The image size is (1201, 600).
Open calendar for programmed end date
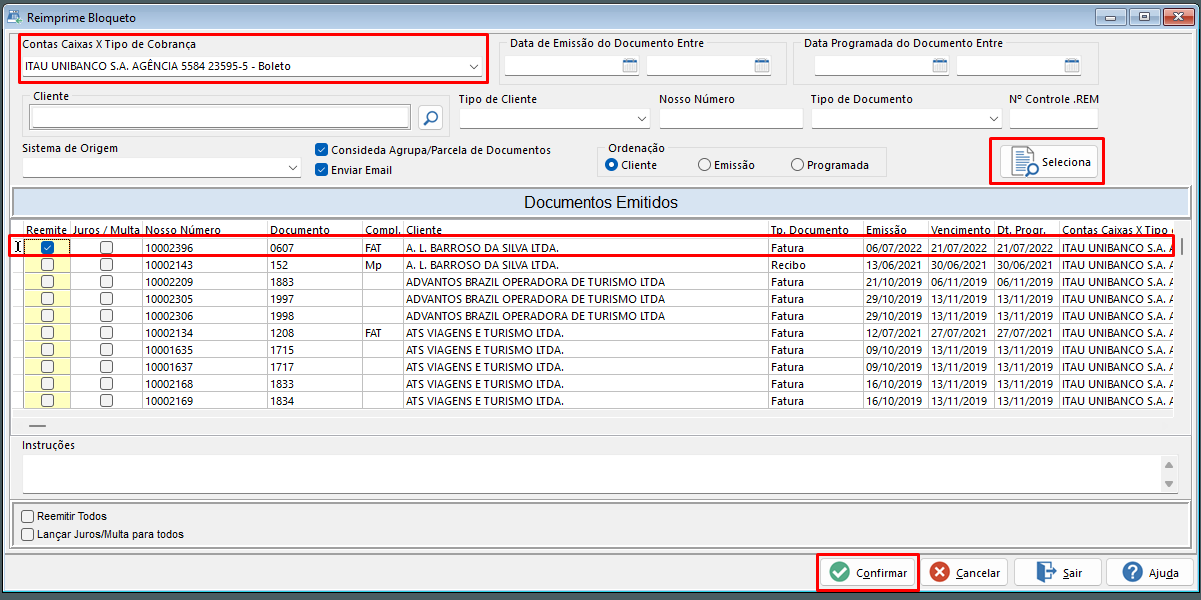(x=1072, y=66)
